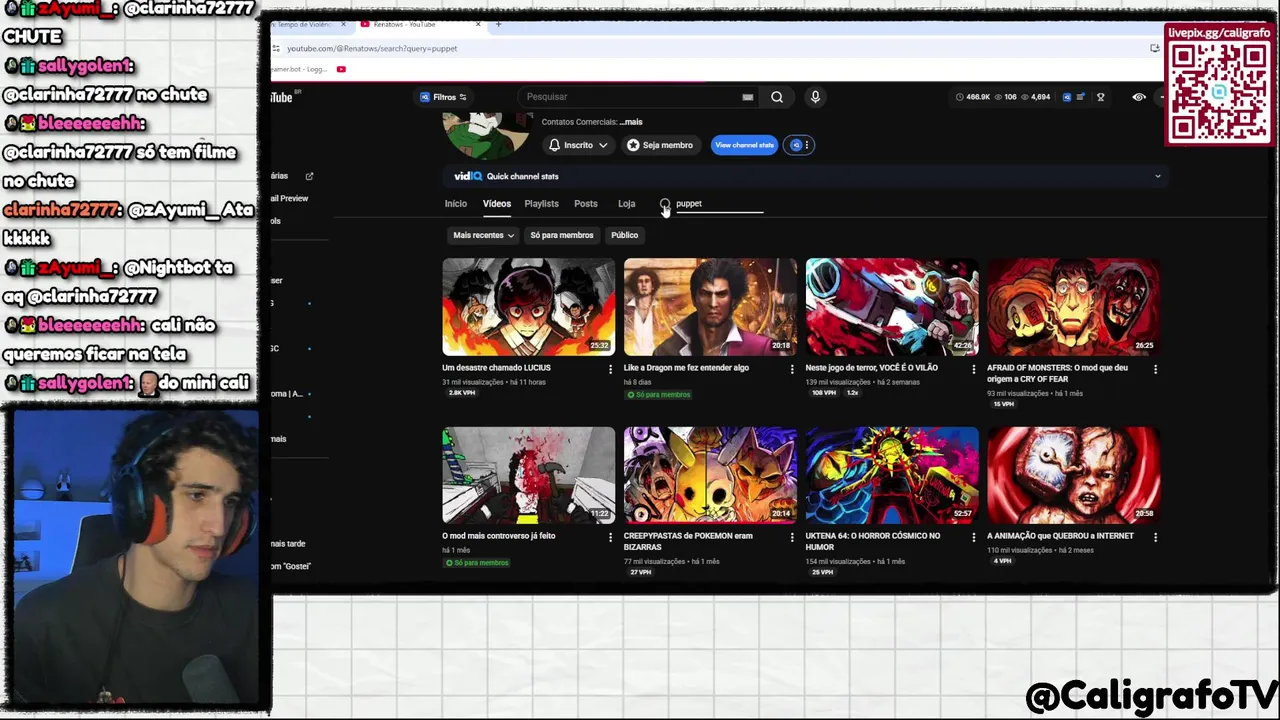The image size is (1280, 720).
Task: Open menu for CREEPYPASTAS de POKEMON video
Action: [792, 537]
